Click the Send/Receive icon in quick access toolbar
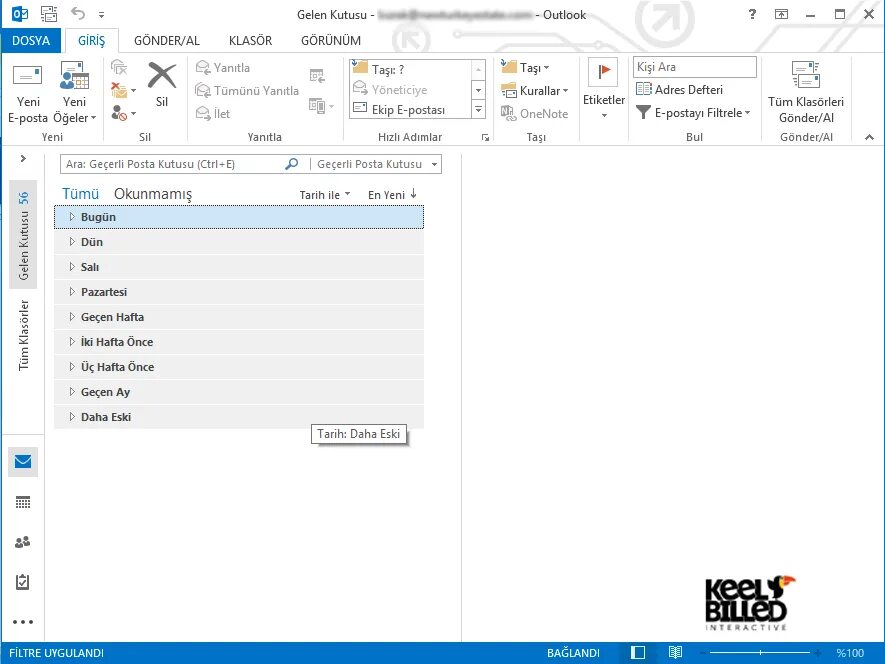Viewport: 885px width, 664px height. tap(49, 14)
